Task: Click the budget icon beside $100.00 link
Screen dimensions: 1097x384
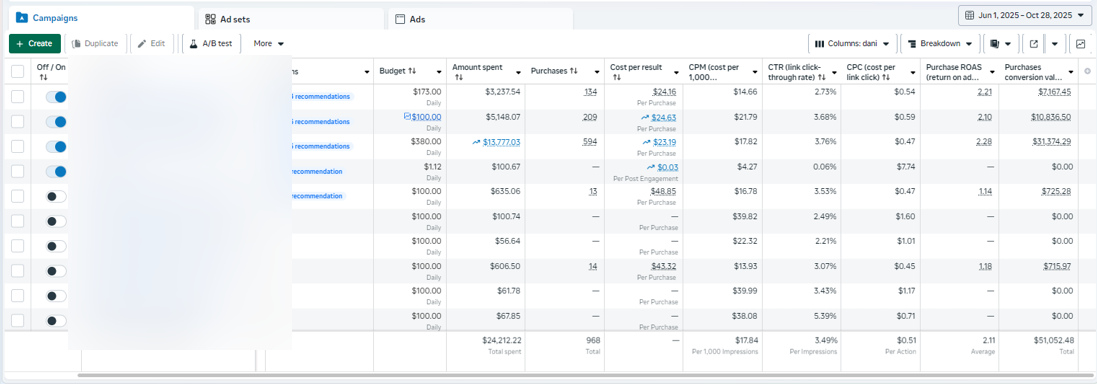Action: coord(407,117)
